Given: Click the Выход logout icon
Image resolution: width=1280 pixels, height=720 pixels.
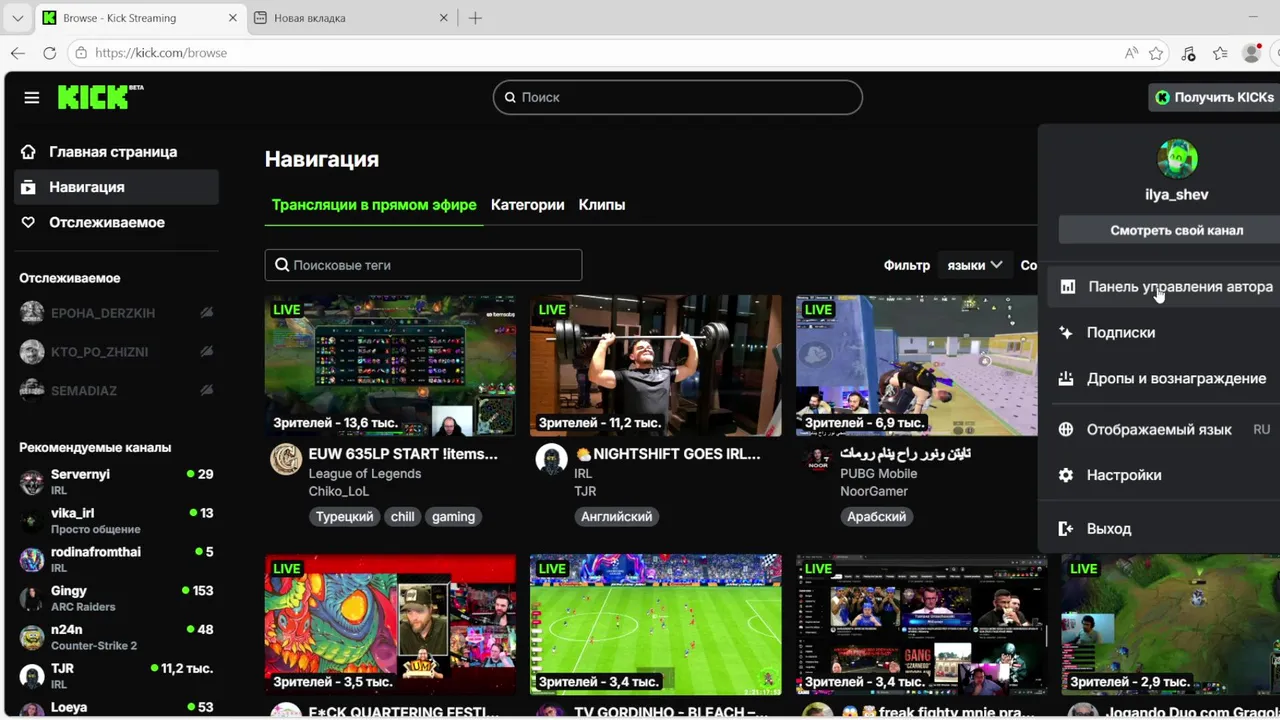Looking at the screenshot, I should 1066,528.
